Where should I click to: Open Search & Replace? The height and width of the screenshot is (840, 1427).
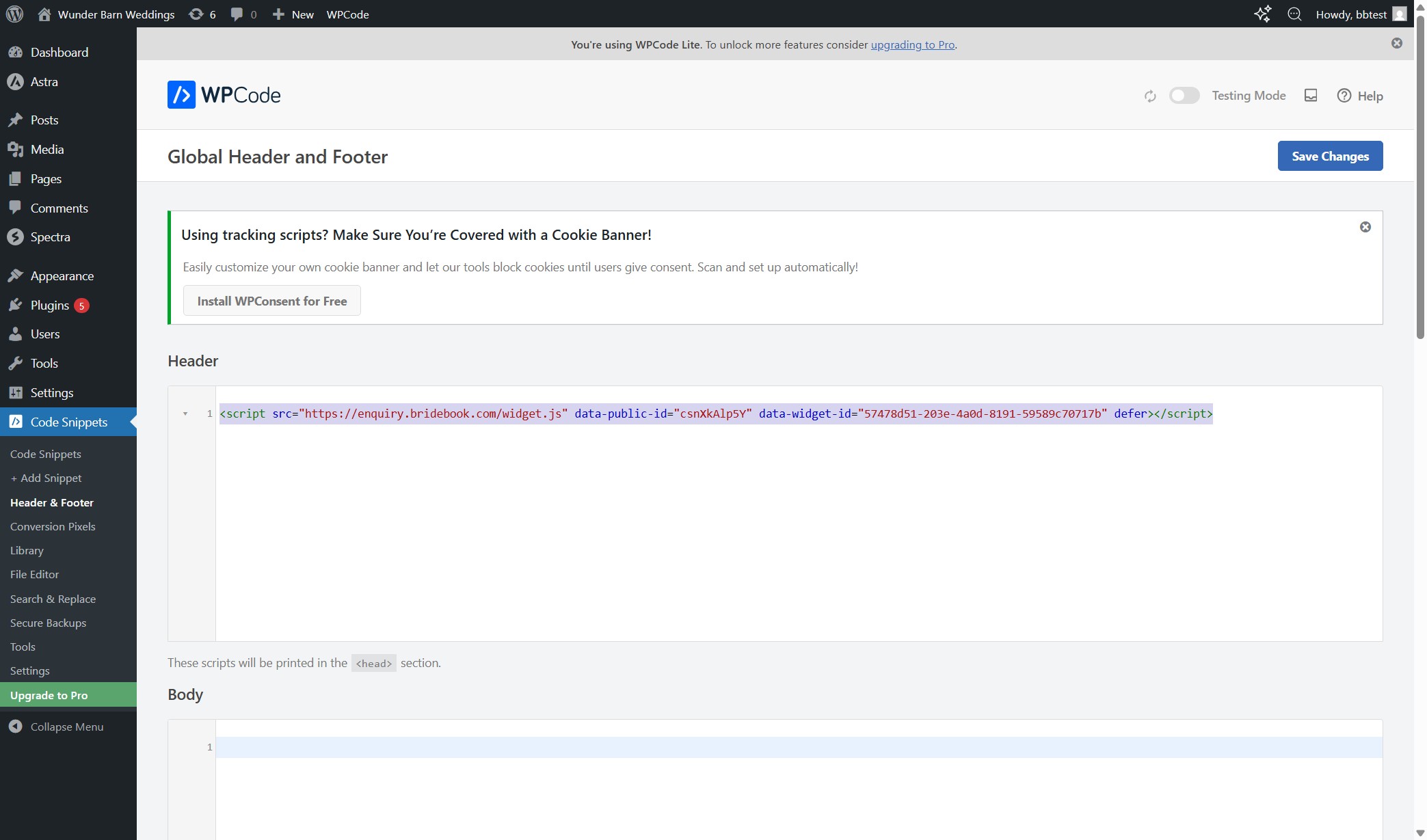[x=53, y=599]
